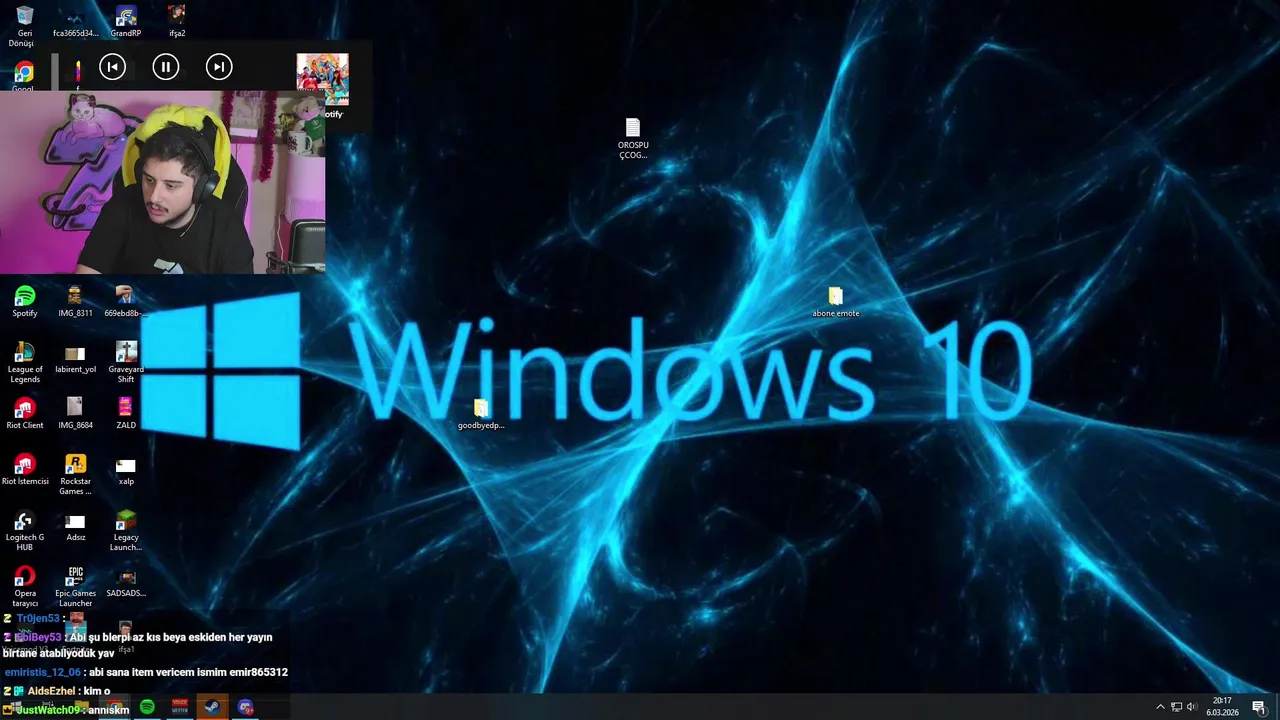Screen dimensions: 1280x720
Task: Open the OROSPU ÇOCU text document
Action: pyautogui.click(x=632, y=138)
